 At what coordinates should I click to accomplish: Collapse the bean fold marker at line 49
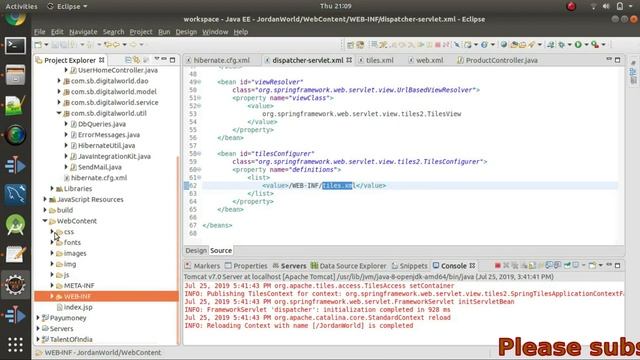[199, 82]
